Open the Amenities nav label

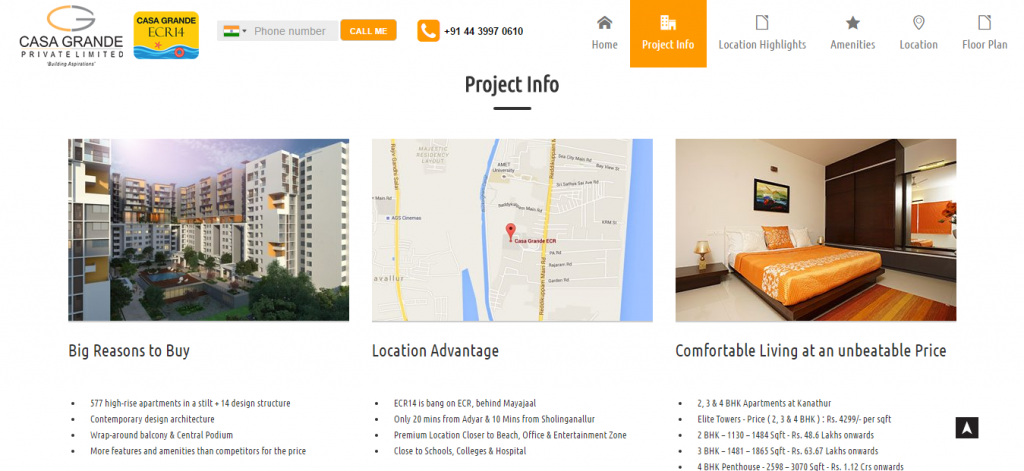[853, 45]
